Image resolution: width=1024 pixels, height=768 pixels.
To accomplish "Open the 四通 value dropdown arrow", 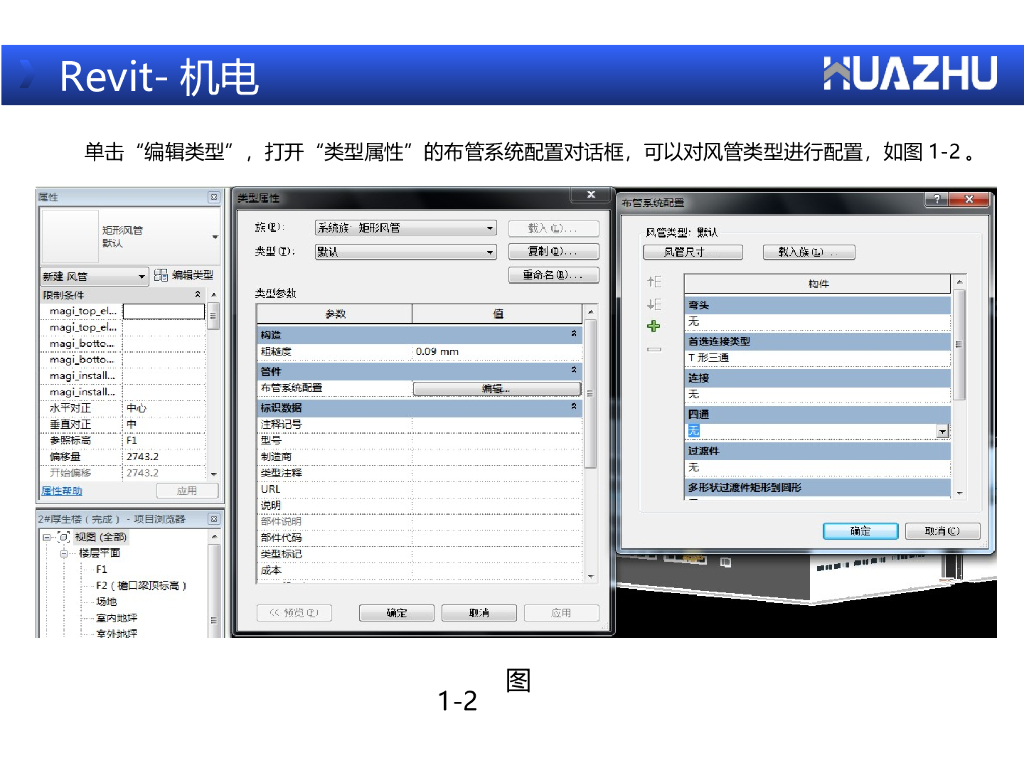I will click(942, 431).
